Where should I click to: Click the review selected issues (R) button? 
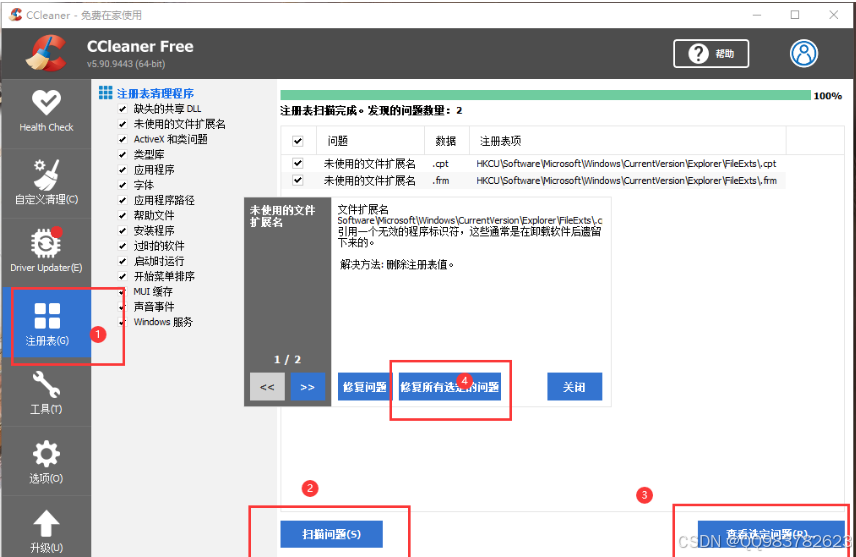click(x=771, y=534)
